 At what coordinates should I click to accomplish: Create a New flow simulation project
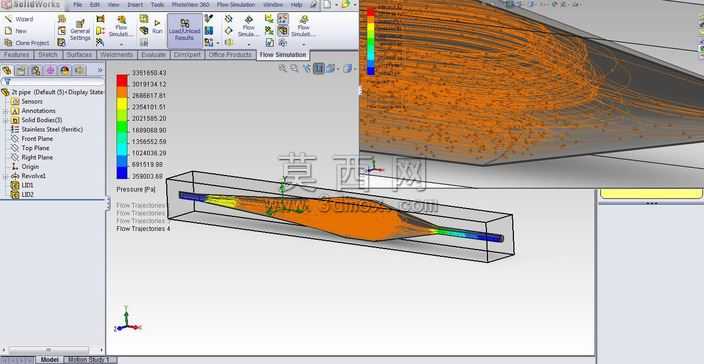16,31
